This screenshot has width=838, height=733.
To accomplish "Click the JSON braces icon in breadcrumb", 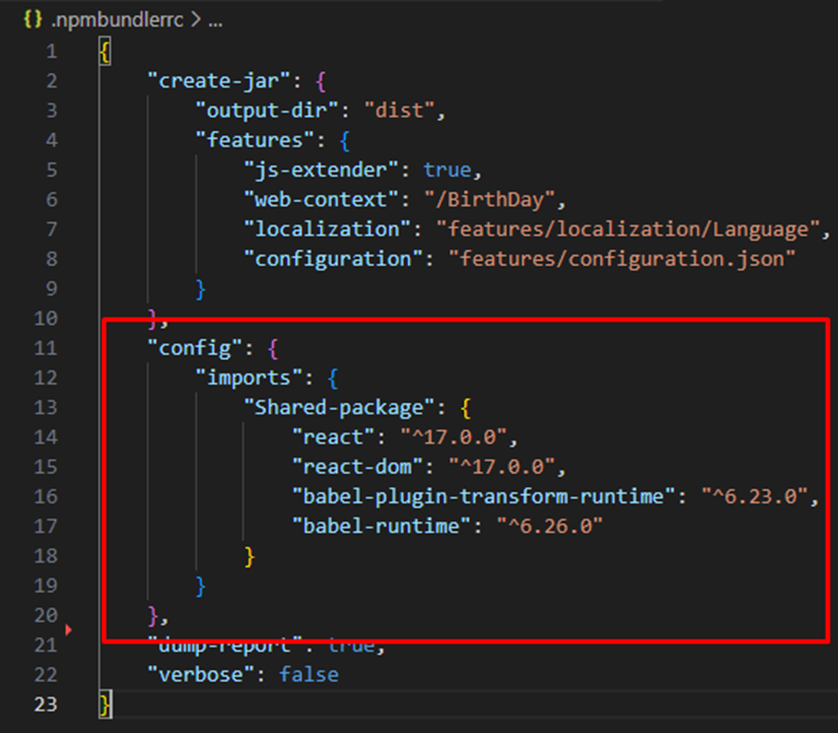I will click(31, 20).
